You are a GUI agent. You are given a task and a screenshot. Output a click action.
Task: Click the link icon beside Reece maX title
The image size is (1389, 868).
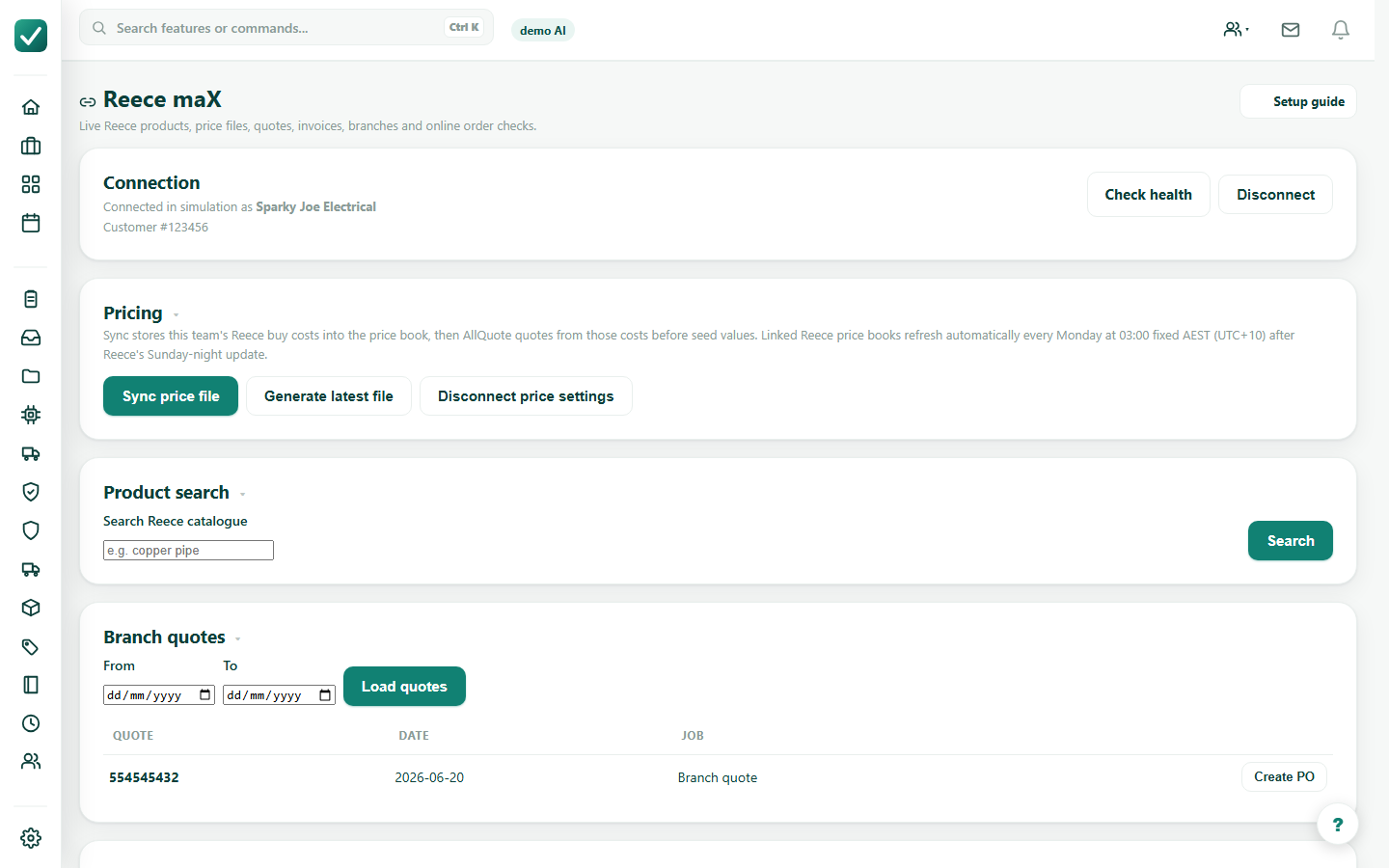coord(88,101)
